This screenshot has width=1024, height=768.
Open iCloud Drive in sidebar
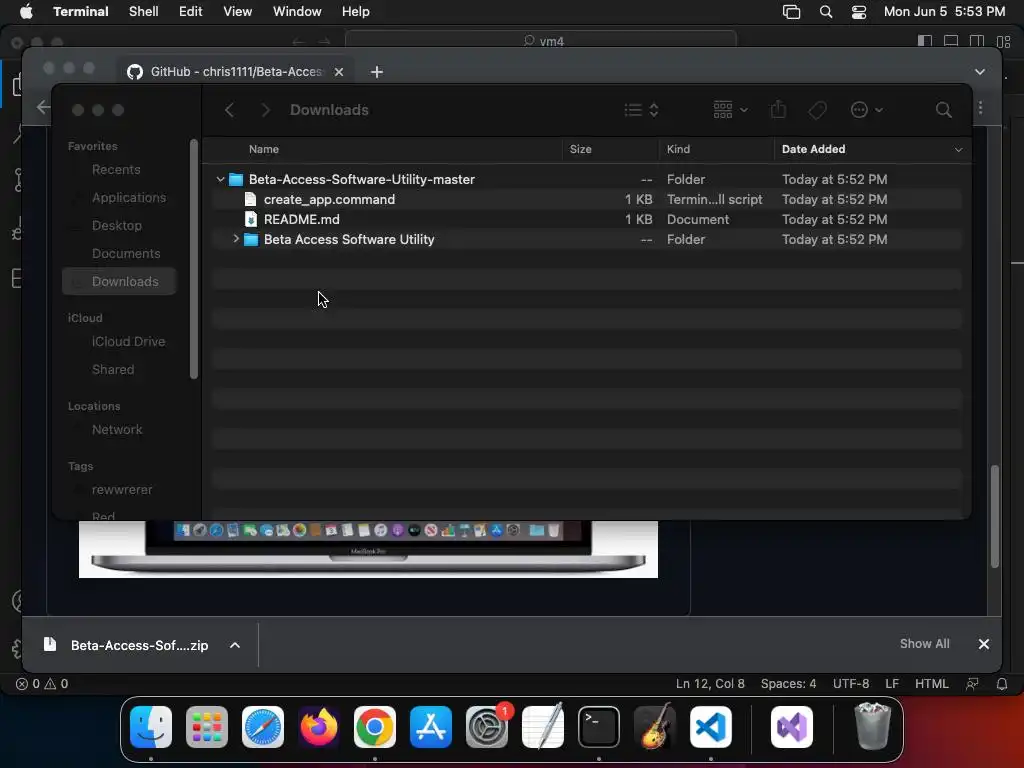pos(128,342)
